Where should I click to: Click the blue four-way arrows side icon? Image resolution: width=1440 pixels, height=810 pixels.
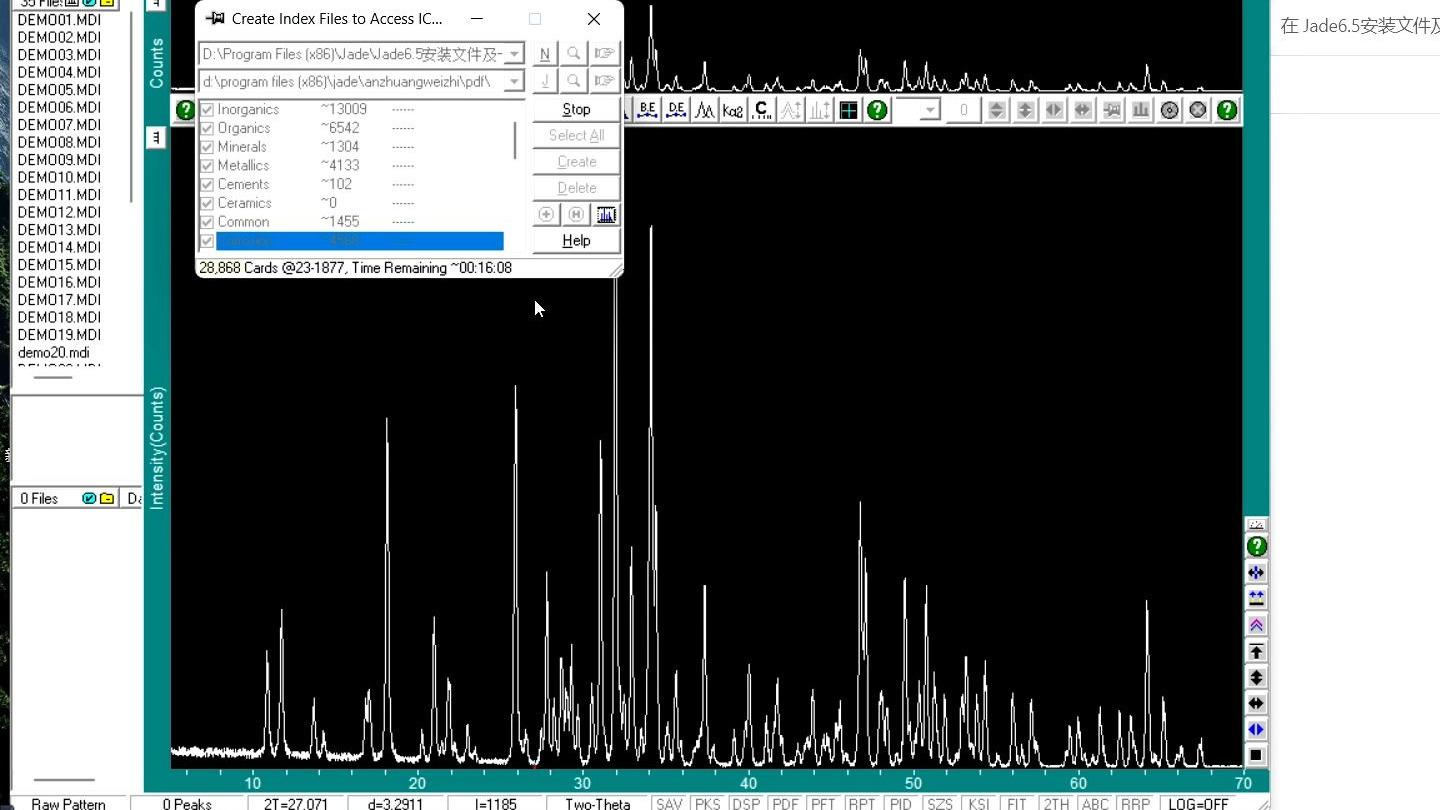1257,572
